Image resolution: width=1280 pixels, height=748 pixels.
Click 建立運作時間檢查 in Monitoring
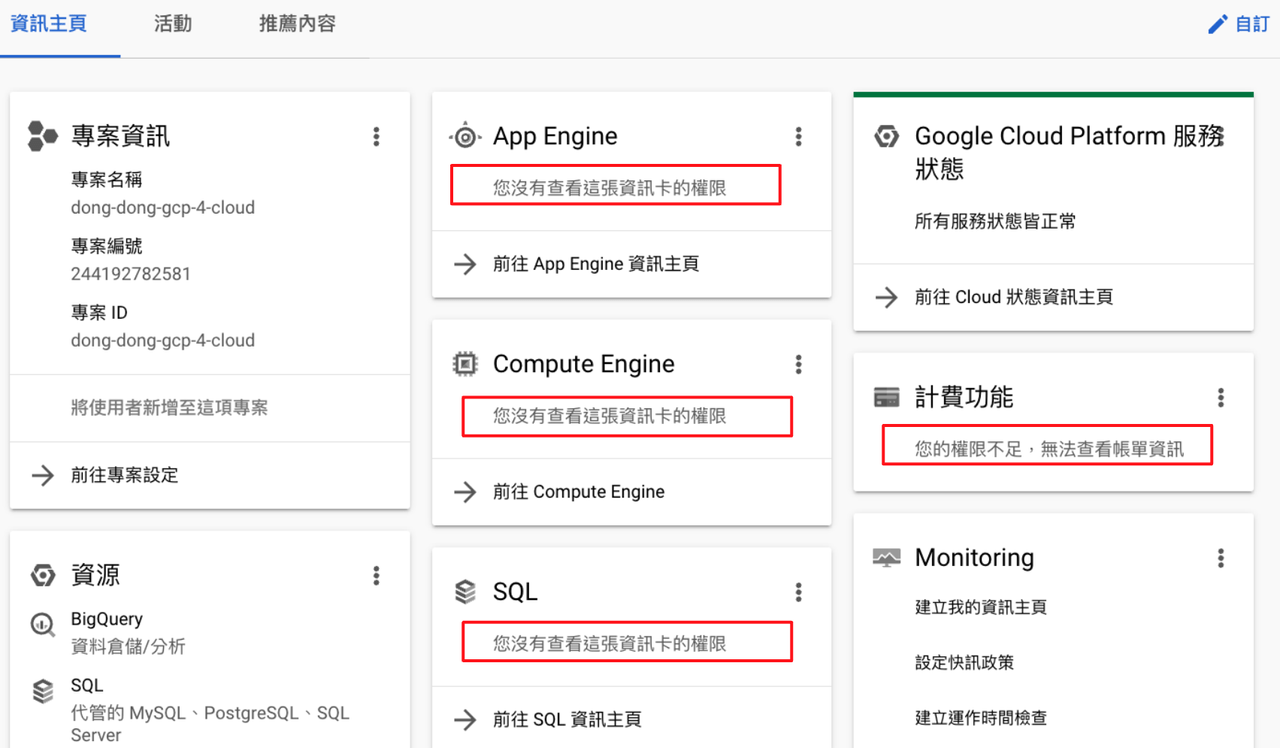click(981, 718)
